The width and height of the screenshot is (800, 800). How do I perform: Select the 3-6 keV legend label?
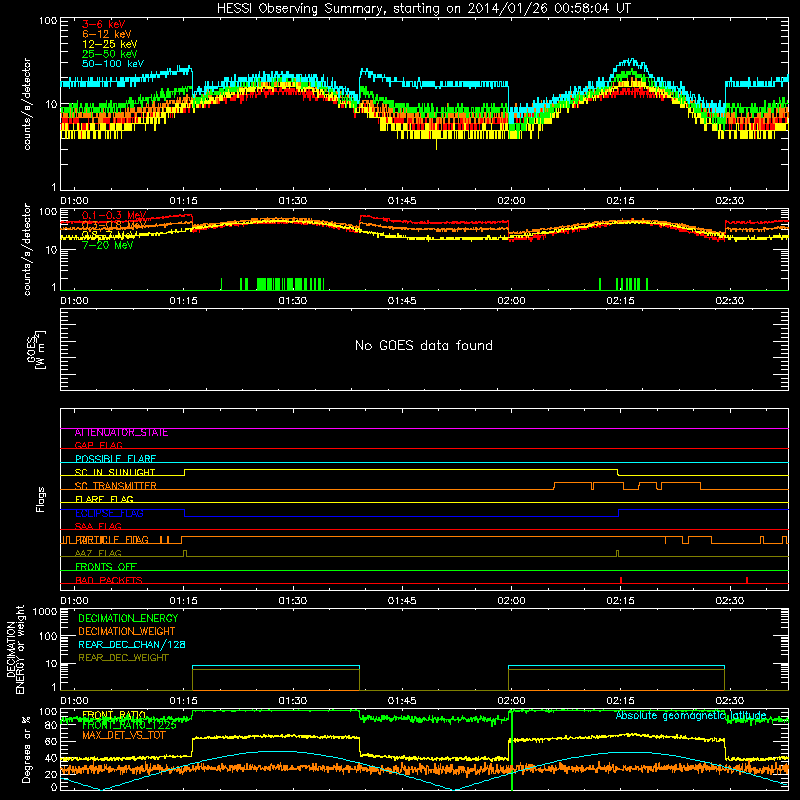click(x=104, y=24)
